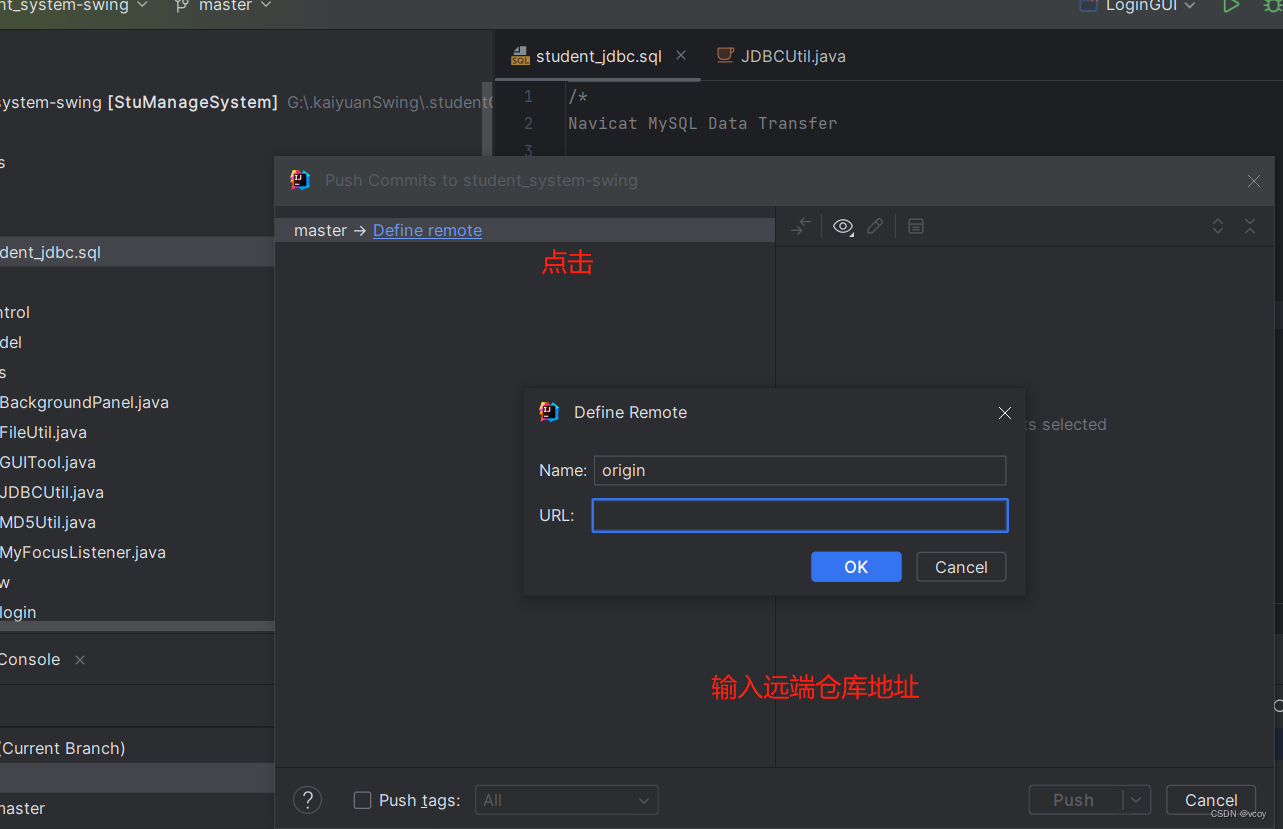1283x829 pixels.
Task: Click the Name field containing origin
Action: 800,470
